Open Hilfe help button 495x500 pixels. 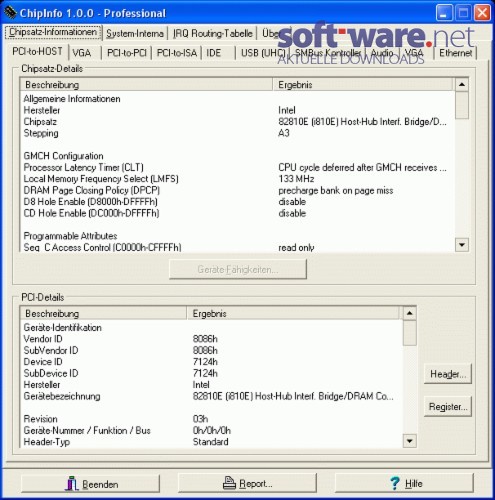pos(404,483)
